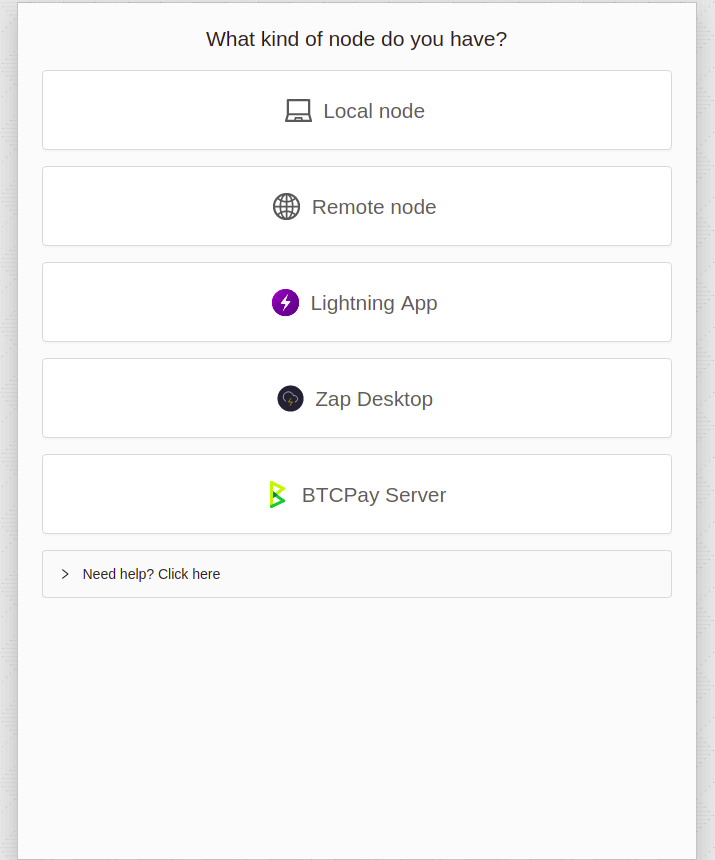Viewport: 715px width, 860px height.
Task: Click the empty page area below the help panel
Action: (x=356, y=720)
